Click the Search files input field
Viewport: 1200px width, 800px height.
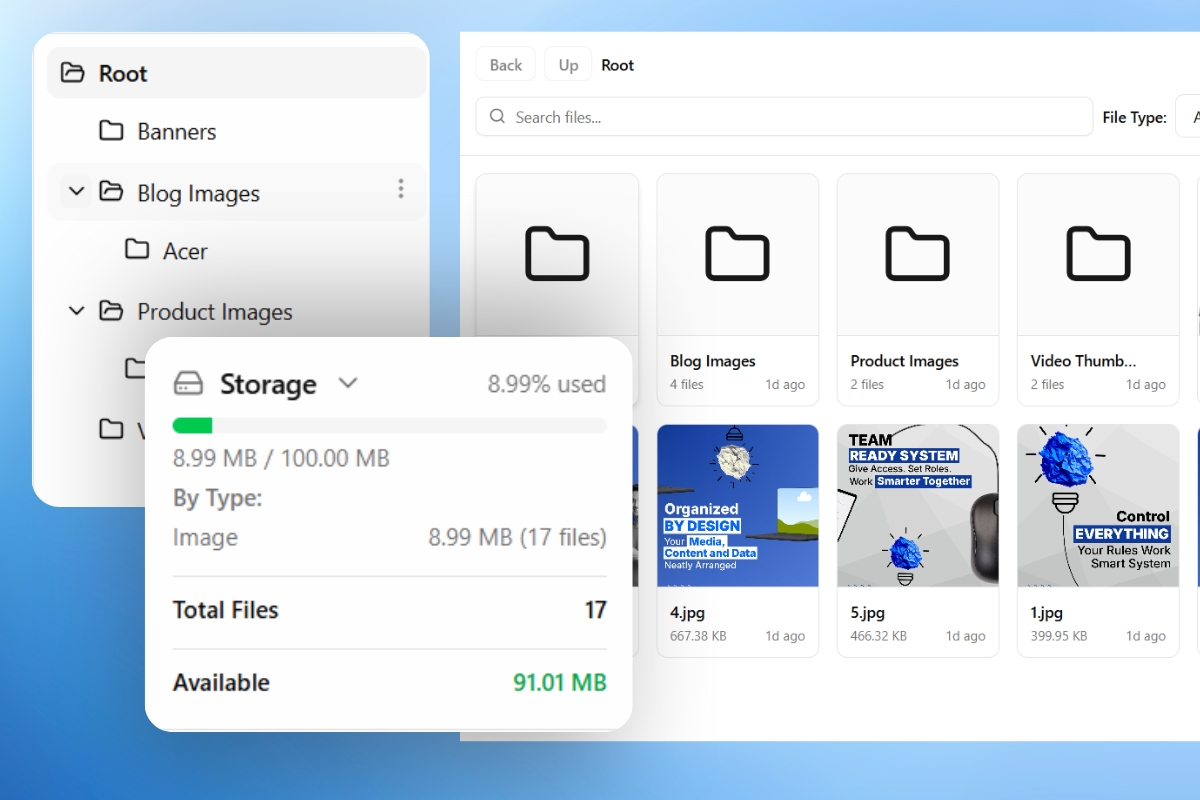[700, 116]
